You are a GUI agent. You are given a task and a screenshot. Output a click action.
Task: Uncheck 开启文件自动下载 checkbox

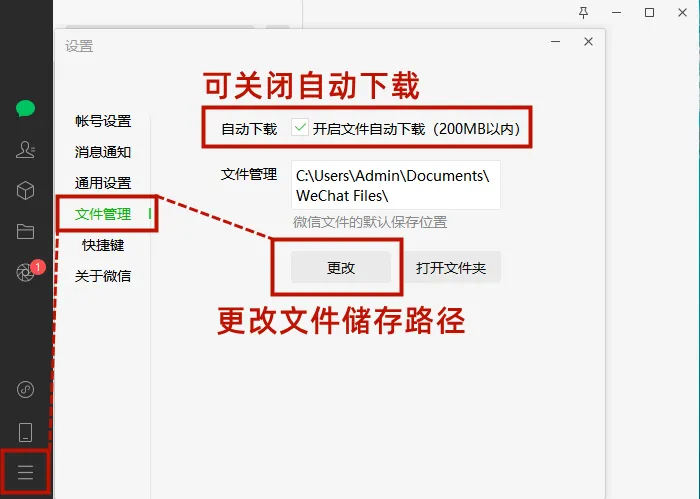click(x=300, y=128)
